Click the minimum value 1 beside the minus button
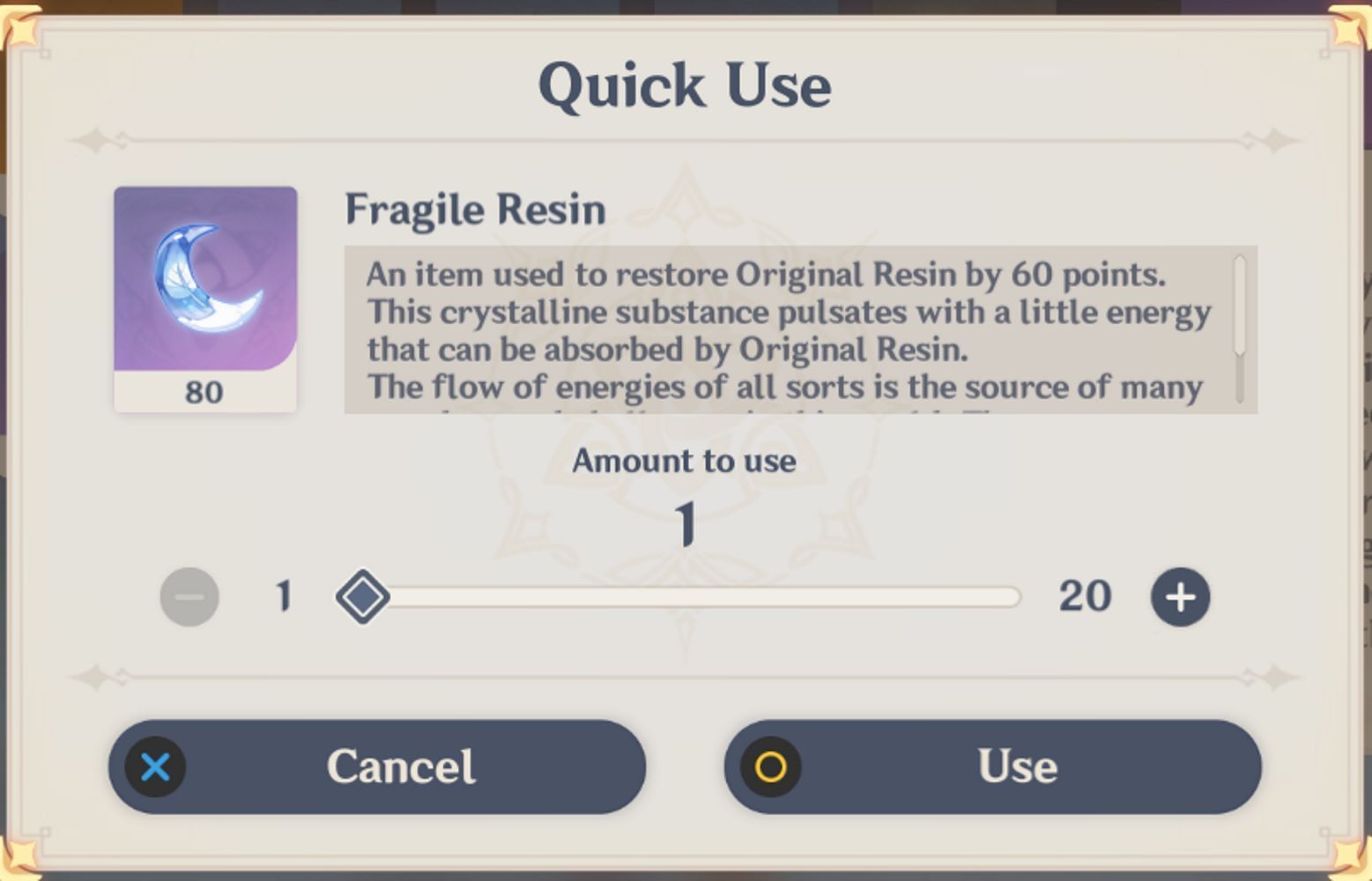 [283, 596]
